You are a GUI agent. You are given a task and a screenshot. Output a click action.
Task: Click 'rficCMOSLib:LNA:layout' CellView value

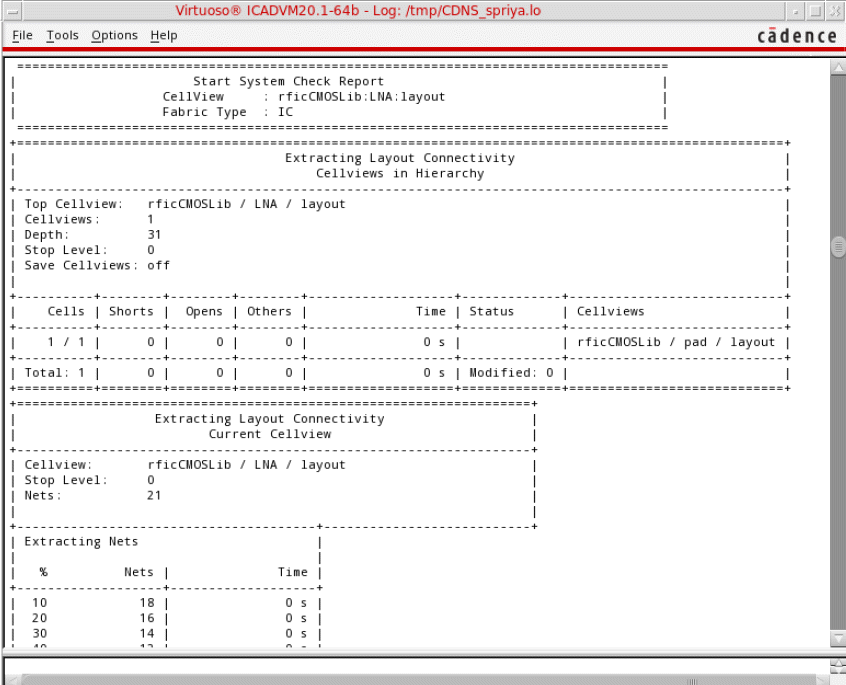(361, 97)
